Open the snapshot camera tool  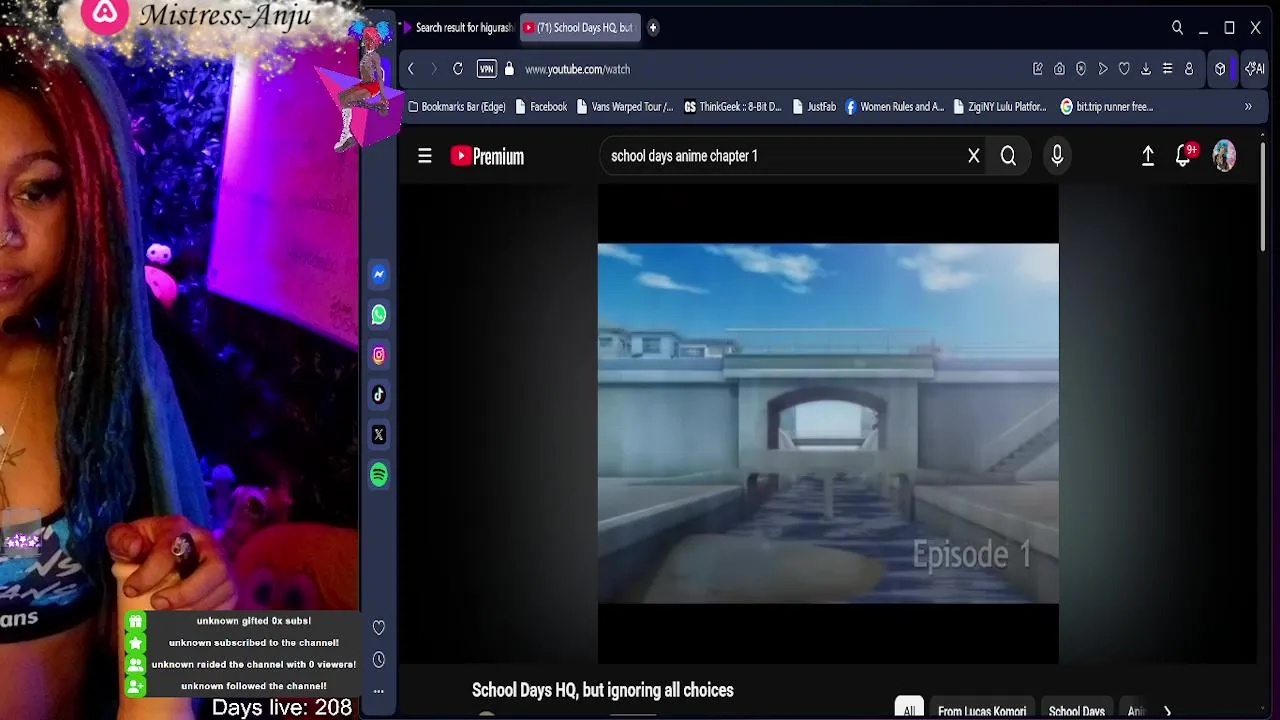[x=1059, y=69]
